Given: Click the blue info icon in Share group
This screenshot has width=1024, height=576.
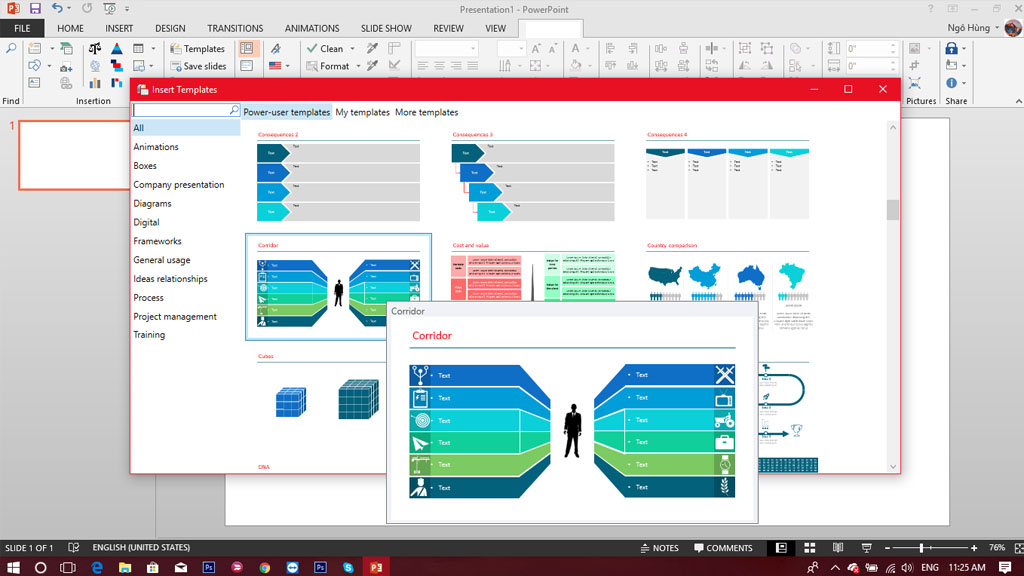Looking at the screenshot, I should (952, 83).
